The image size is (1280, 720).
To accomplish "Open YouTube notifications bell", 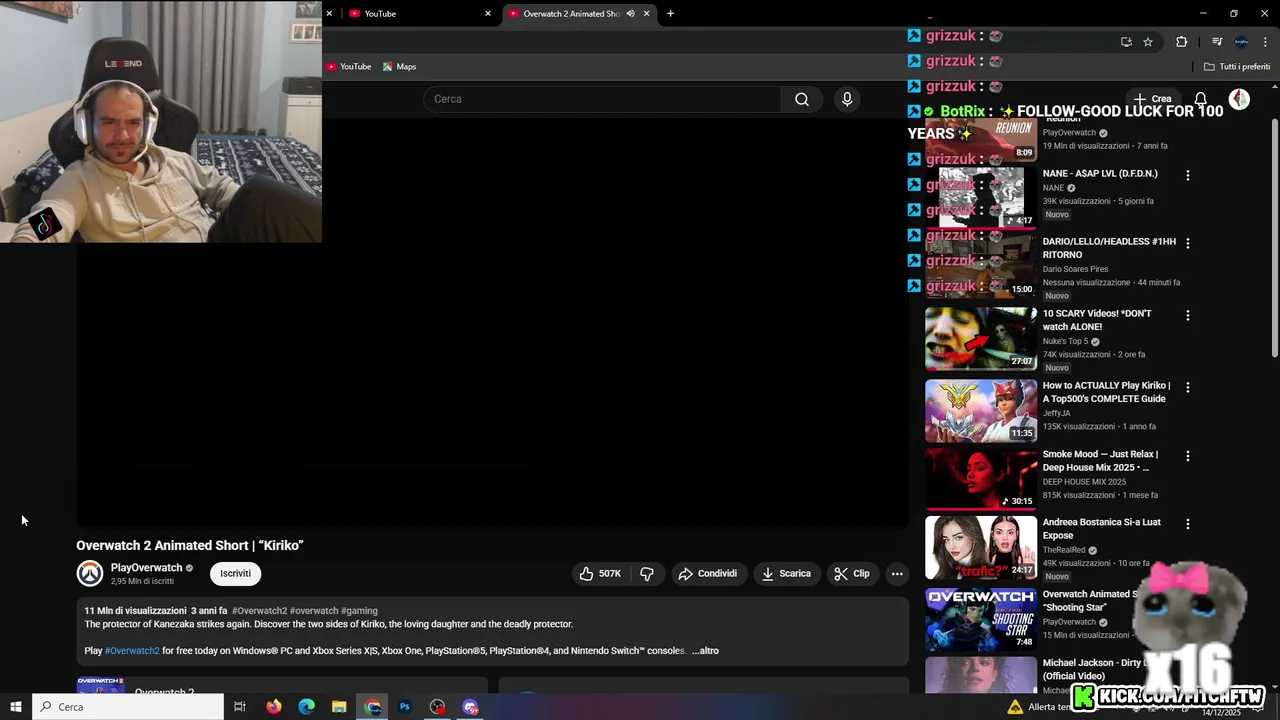I will point(1201,99).
